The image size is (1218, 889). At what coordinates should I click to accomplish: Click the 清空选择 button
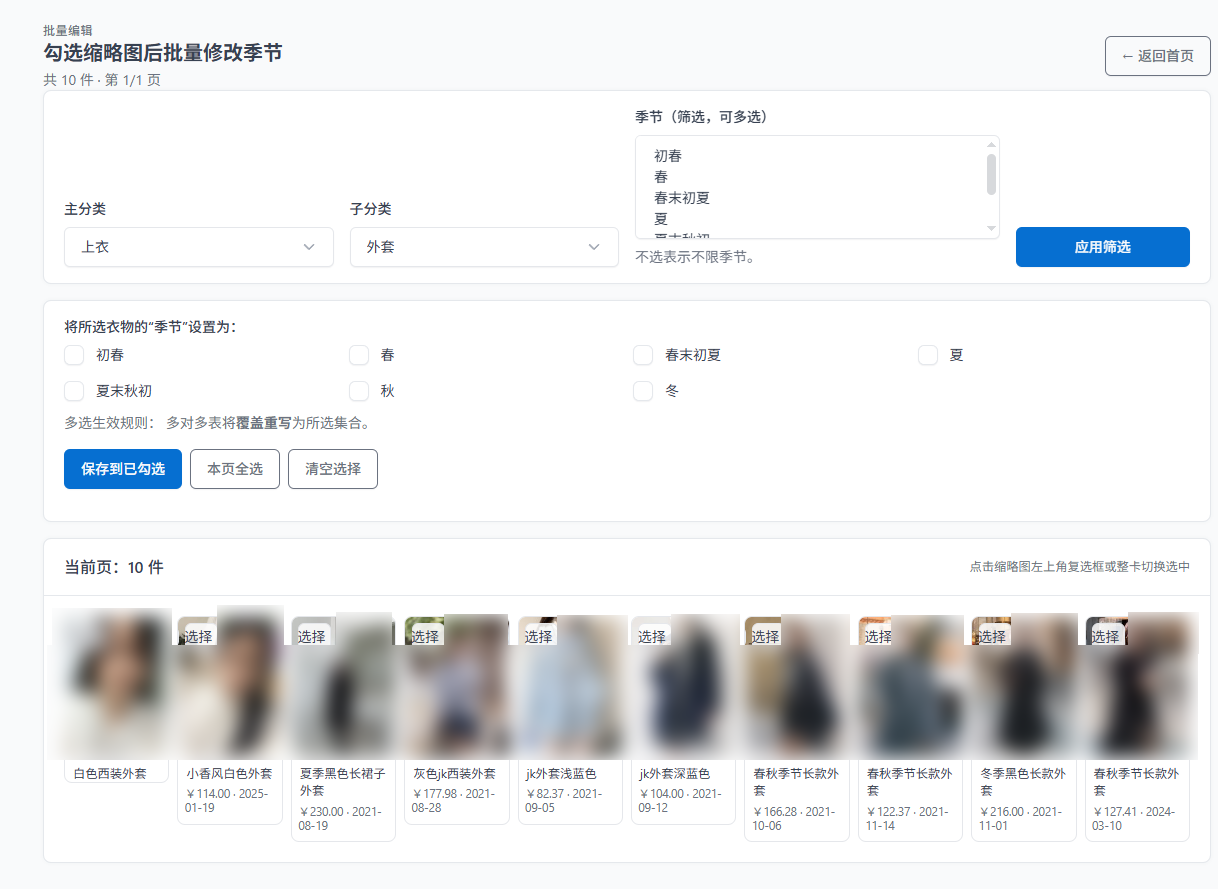332,468
